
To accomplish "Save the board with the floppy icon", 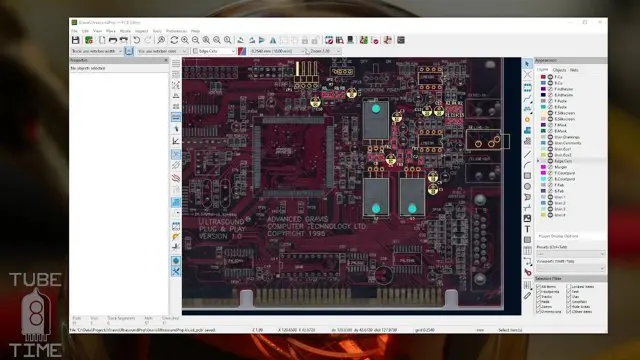I will coord(76,40).
